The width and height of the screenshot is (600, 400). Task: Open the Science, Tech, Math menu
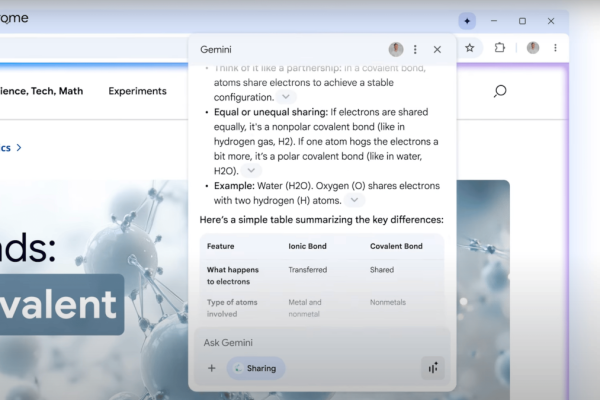tap(41, 91)
